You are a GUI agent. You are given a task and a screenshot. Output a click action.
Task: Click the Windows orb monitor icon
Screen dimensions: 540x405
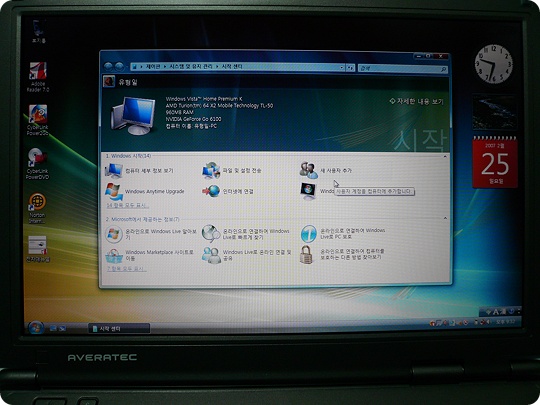click(308, 191)
